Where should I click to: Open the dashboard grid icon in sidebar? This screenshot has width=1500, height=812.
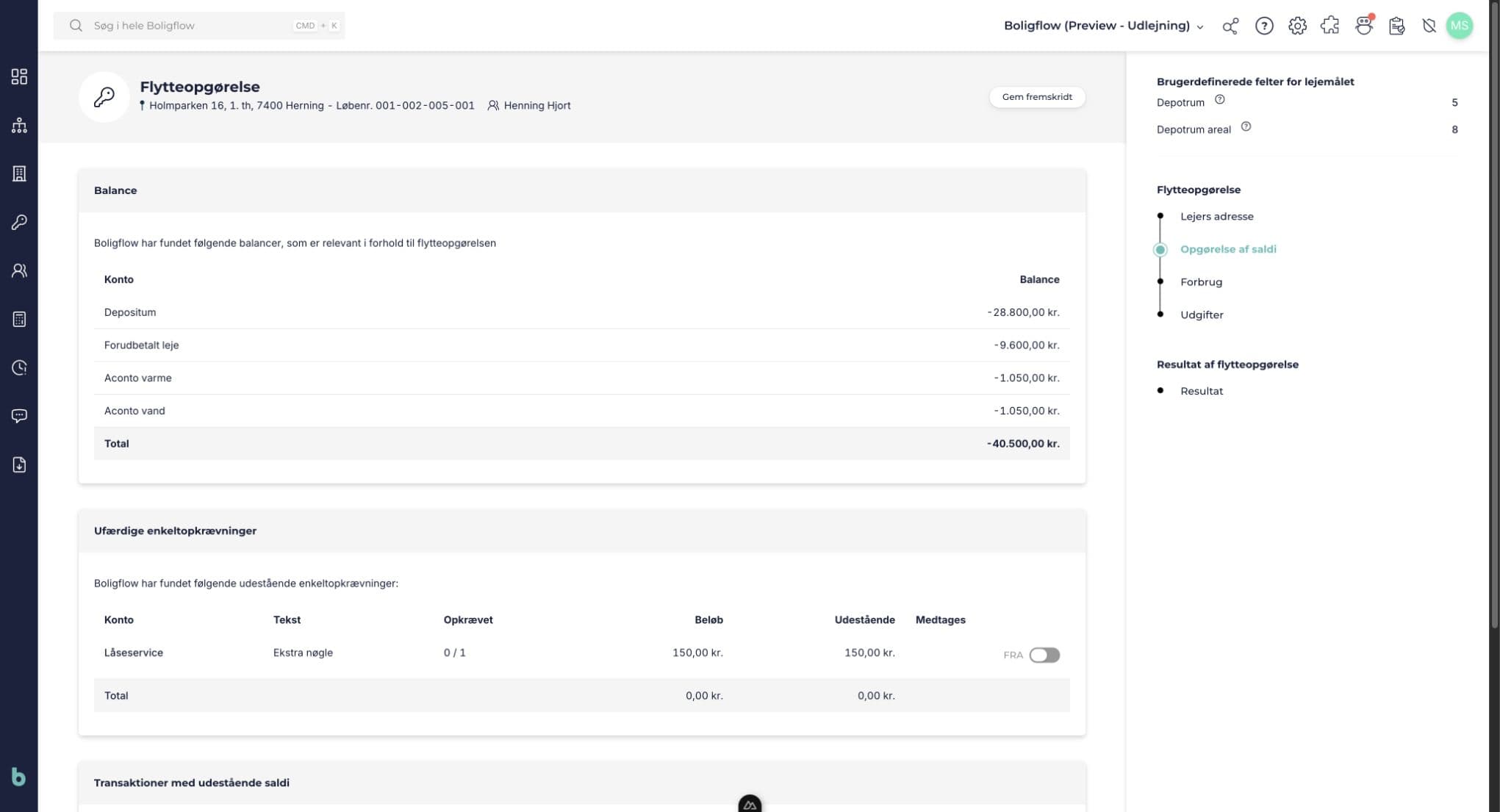[19, 76]
